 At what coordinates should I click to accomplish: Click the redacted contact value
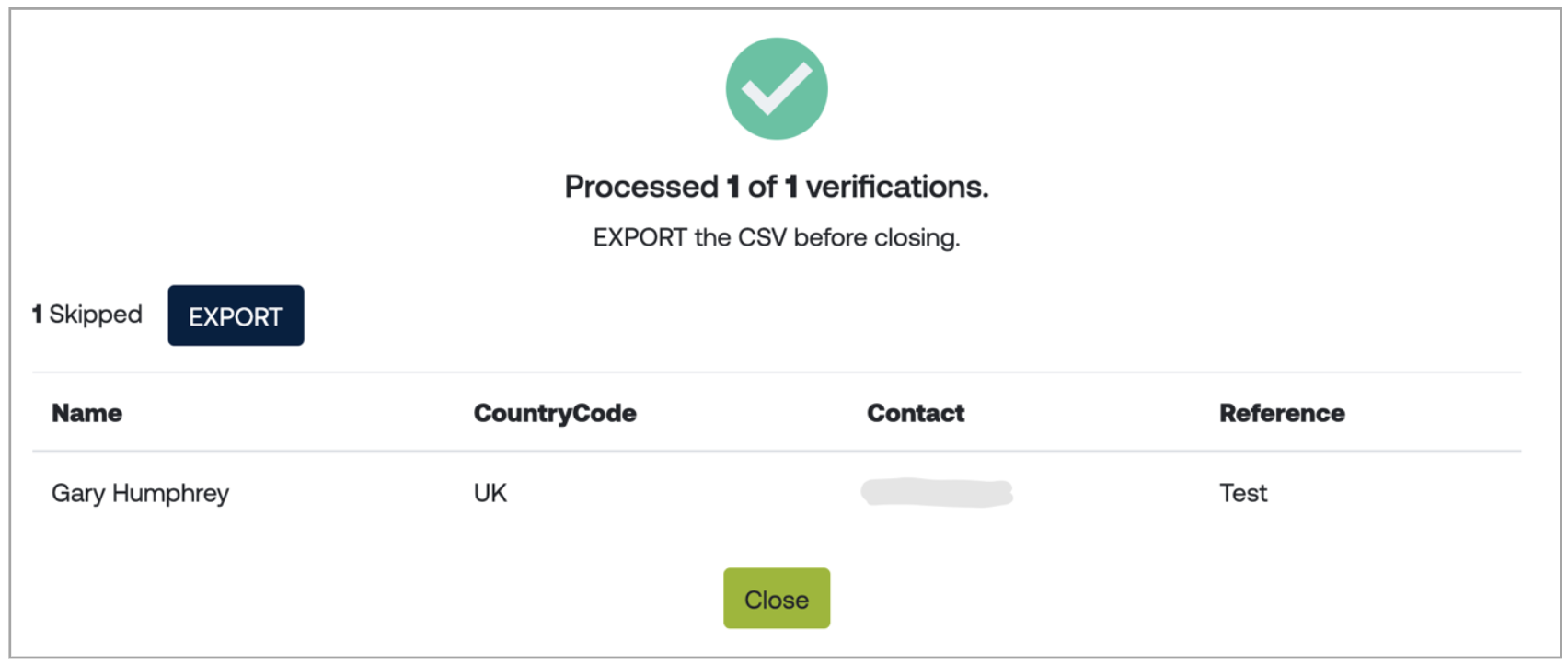[937, 493]
